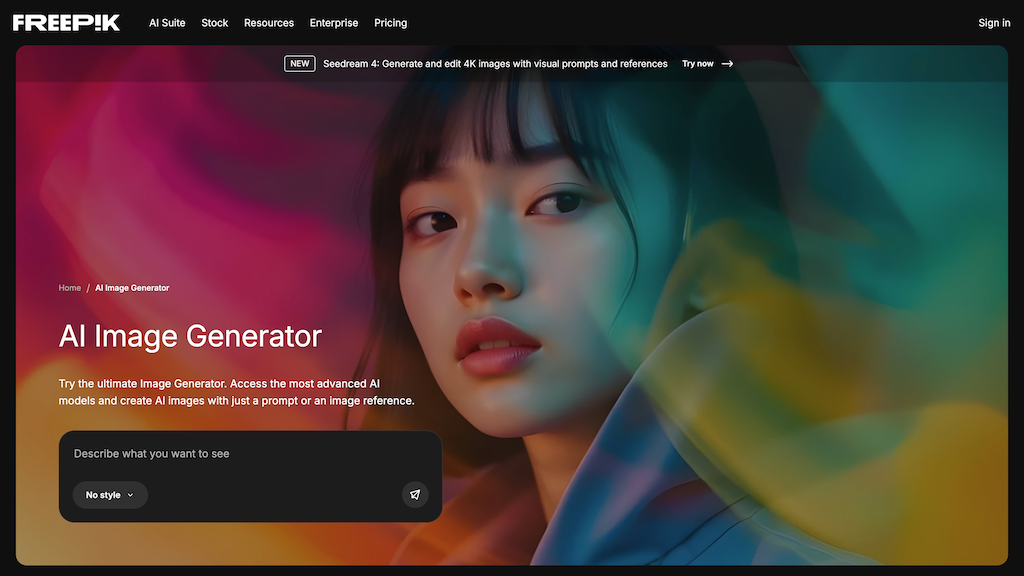
Task: Navigate using the Home breadcrumb
Action: coord(69,287)
